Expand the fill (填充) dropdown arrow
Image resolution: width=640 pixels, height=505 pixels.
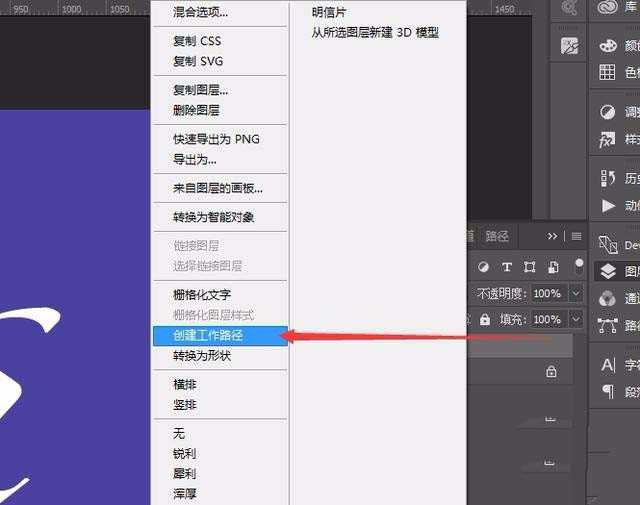pos(575,320)
